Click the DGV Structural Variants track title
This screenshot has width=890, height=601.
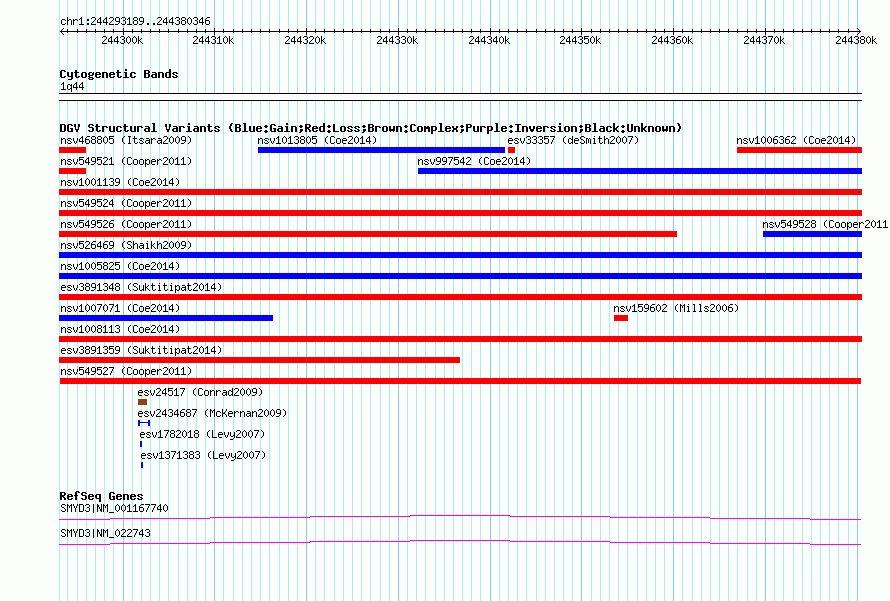pyautogui.click(x=371, y=128)
